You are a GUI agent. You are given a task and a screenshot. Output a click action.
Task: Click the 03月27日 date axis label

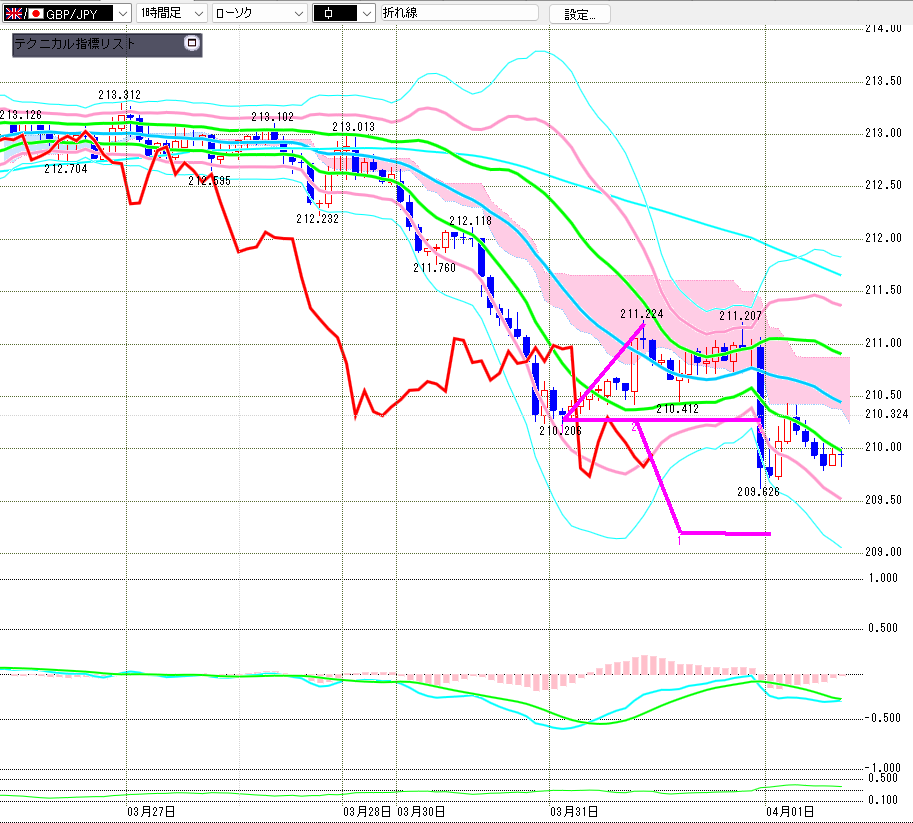(153, 809)
